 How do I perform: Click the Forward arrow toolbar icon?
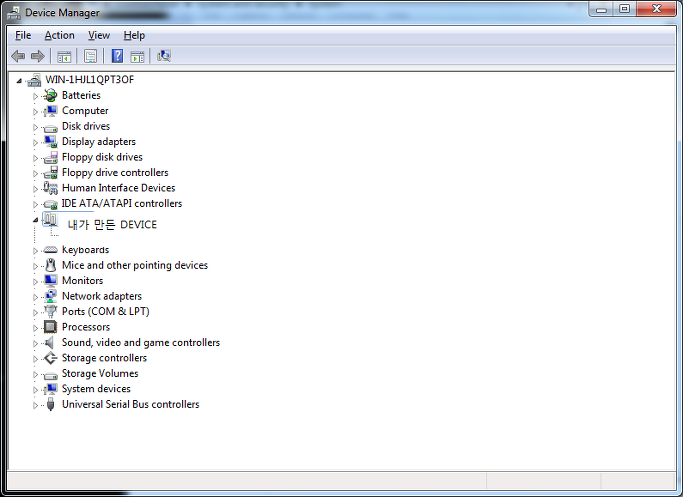click(x=38, y=56)
